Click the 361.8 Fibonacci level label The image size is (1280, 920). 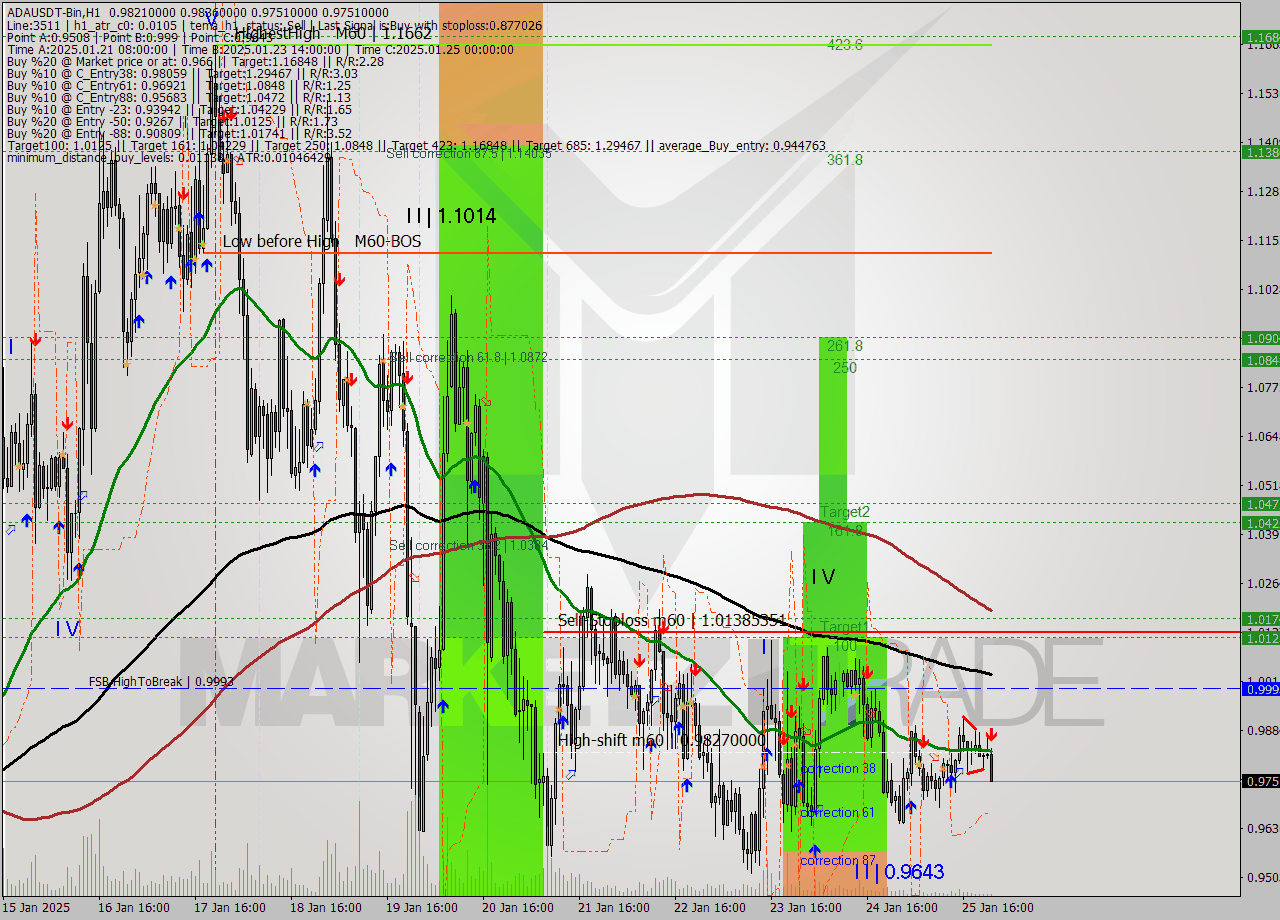pyautogui.click(x=844, y=160)
